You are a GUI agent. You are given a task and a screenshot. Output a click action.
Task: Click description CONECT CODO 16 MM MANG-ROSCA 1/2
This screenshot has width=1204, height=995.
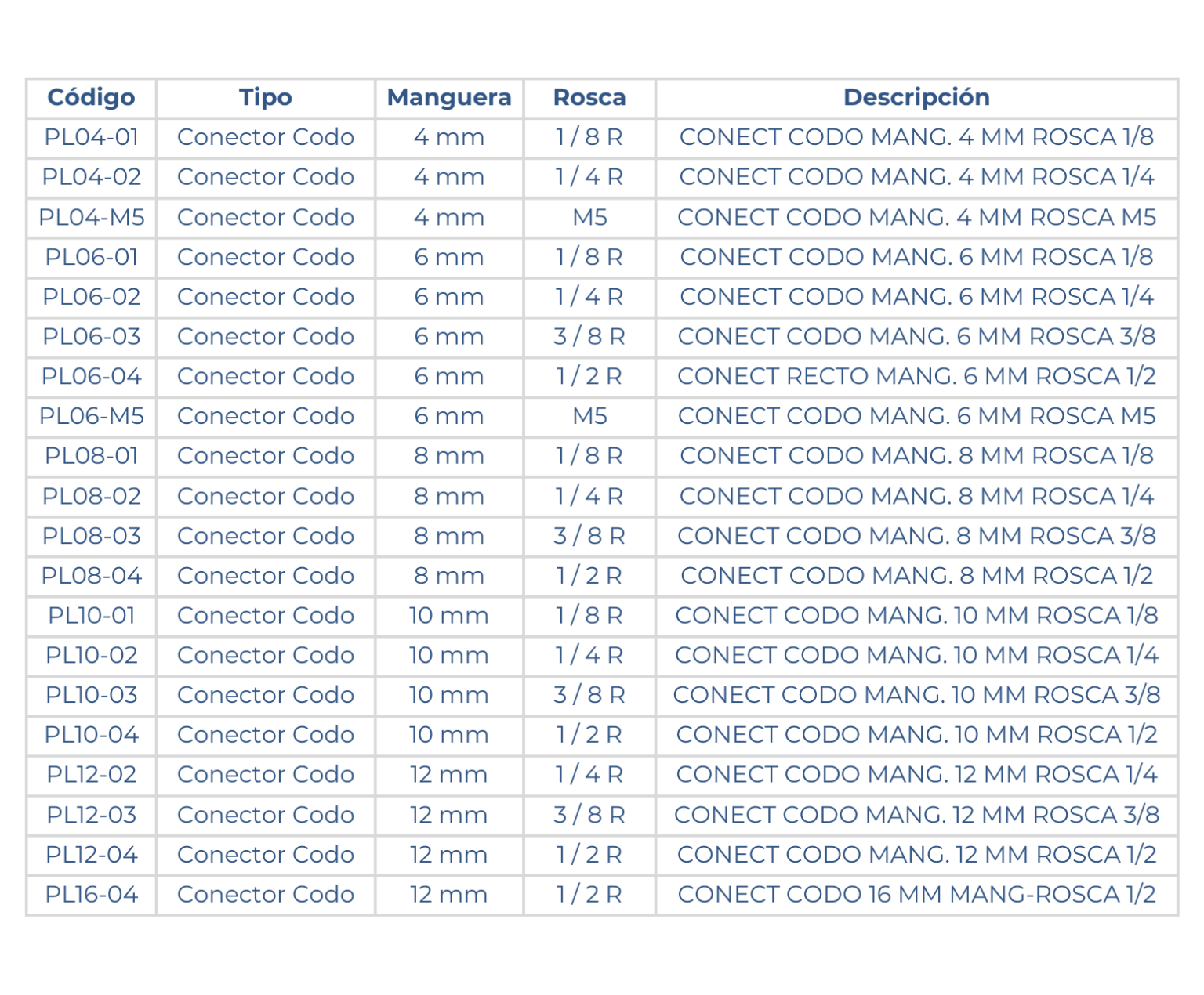(916, 894)
